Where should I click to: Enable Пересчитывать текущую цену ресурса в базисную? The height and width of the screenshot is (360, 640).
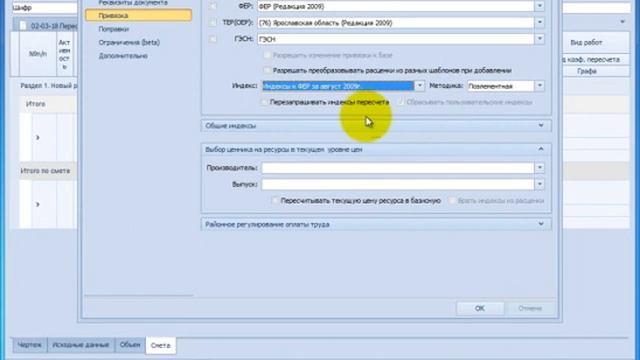tap(275, 201)
